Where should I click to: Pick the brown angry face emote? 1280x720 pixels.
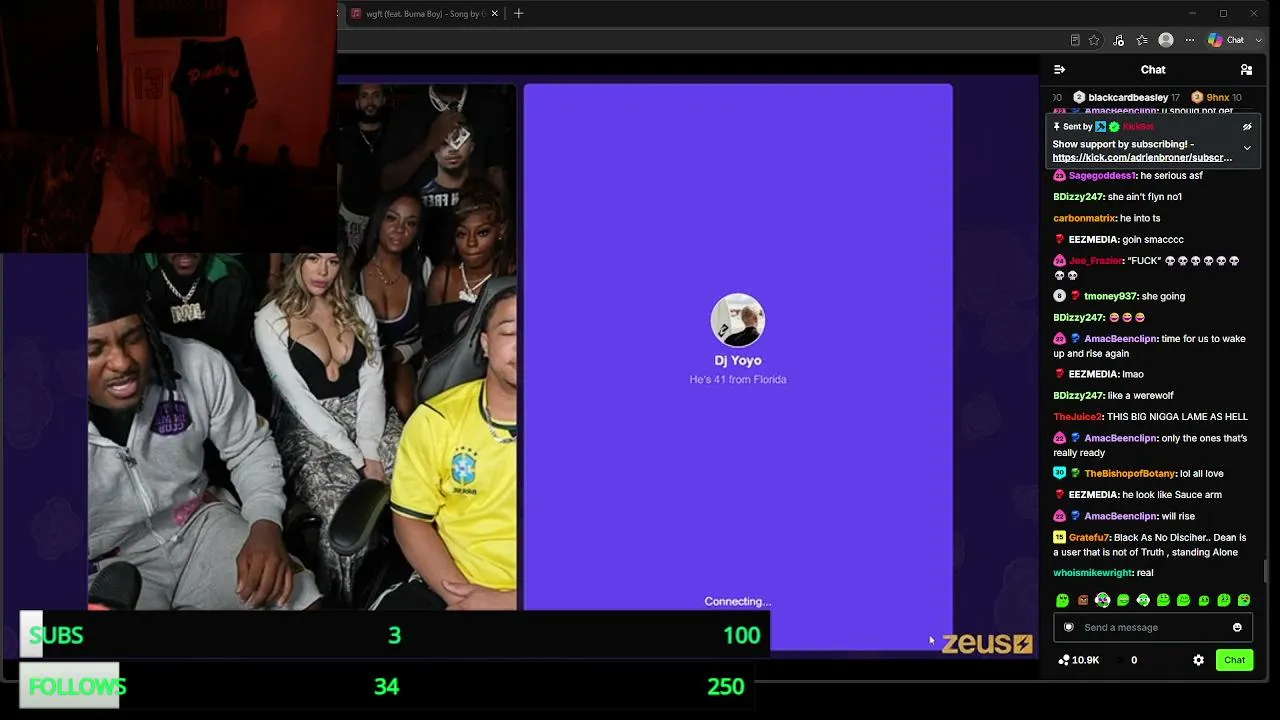pos(1082,600)
